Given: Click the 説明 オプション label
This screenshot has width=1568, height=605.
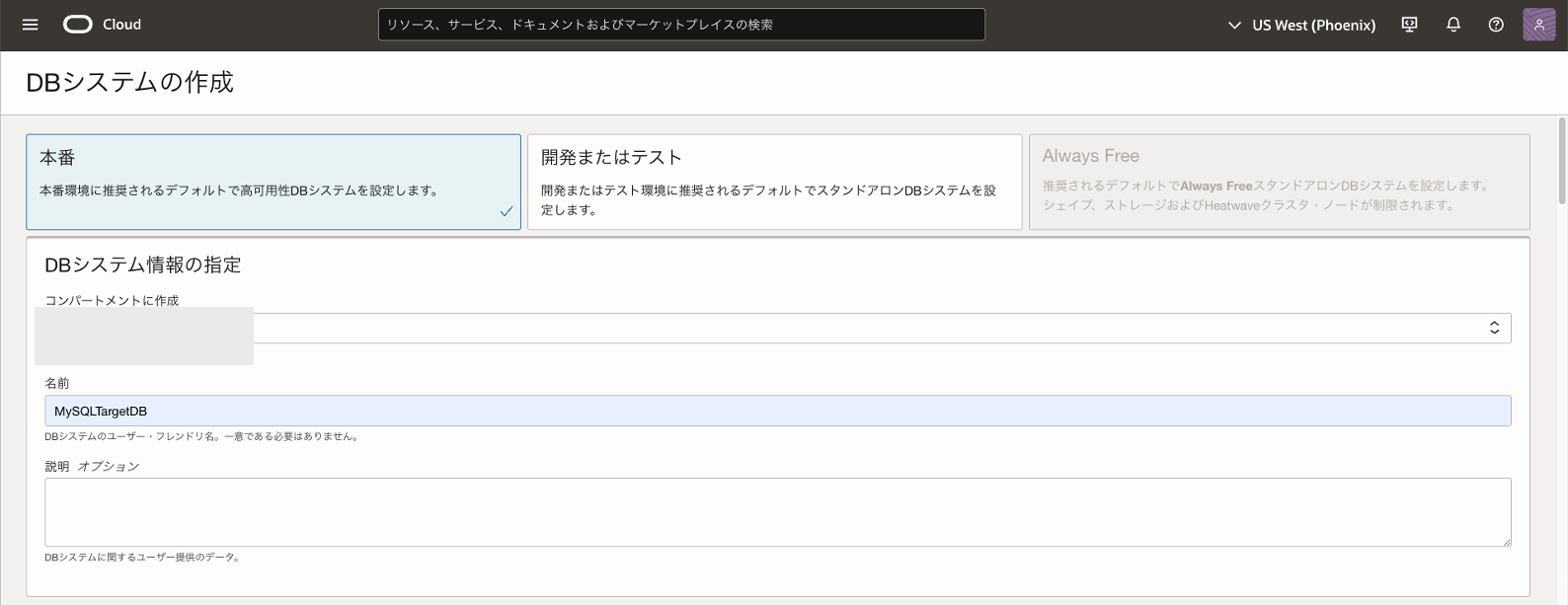Looking at the screenshot, I should click(x=92, y=466).
